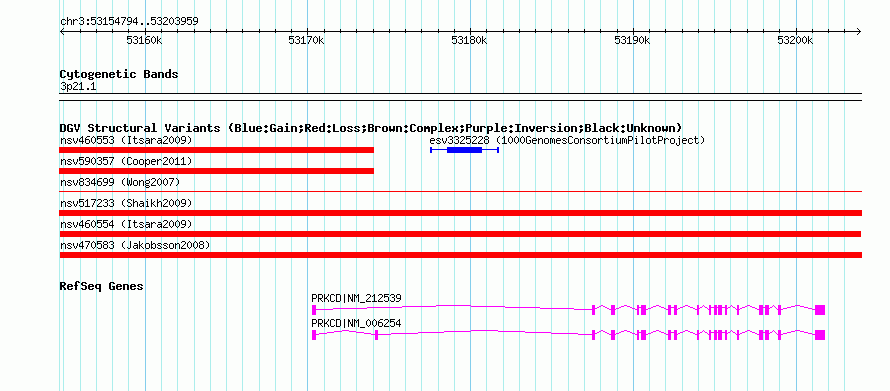Open esv3325228 1000GenomesConsortiumPilotProject label
The width and height of the screenshot is (890, 391).
click(567, 140)
